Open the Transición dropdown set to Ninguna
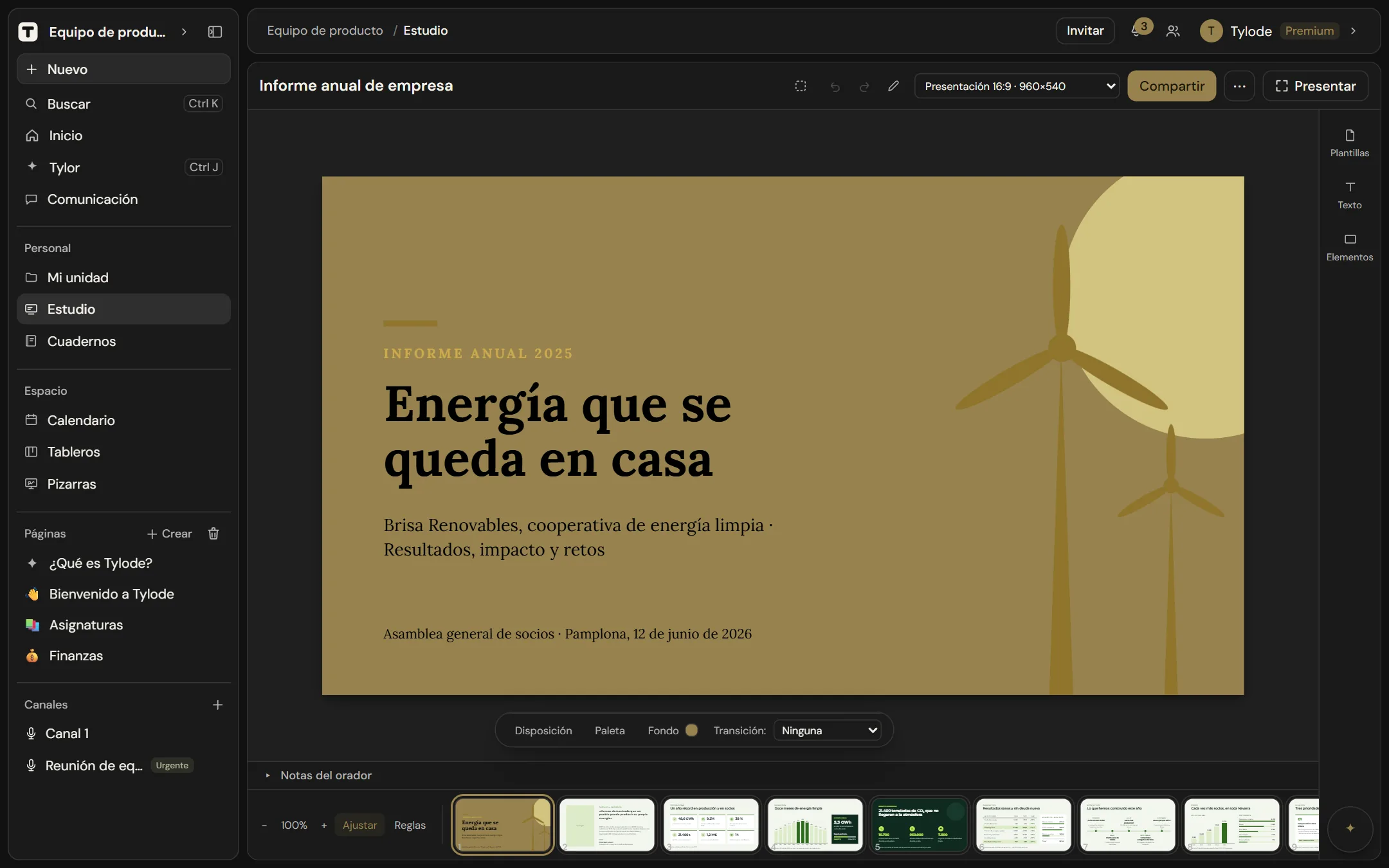The height and width of the screenshot is (868, 1389). (x=828, y=730)
